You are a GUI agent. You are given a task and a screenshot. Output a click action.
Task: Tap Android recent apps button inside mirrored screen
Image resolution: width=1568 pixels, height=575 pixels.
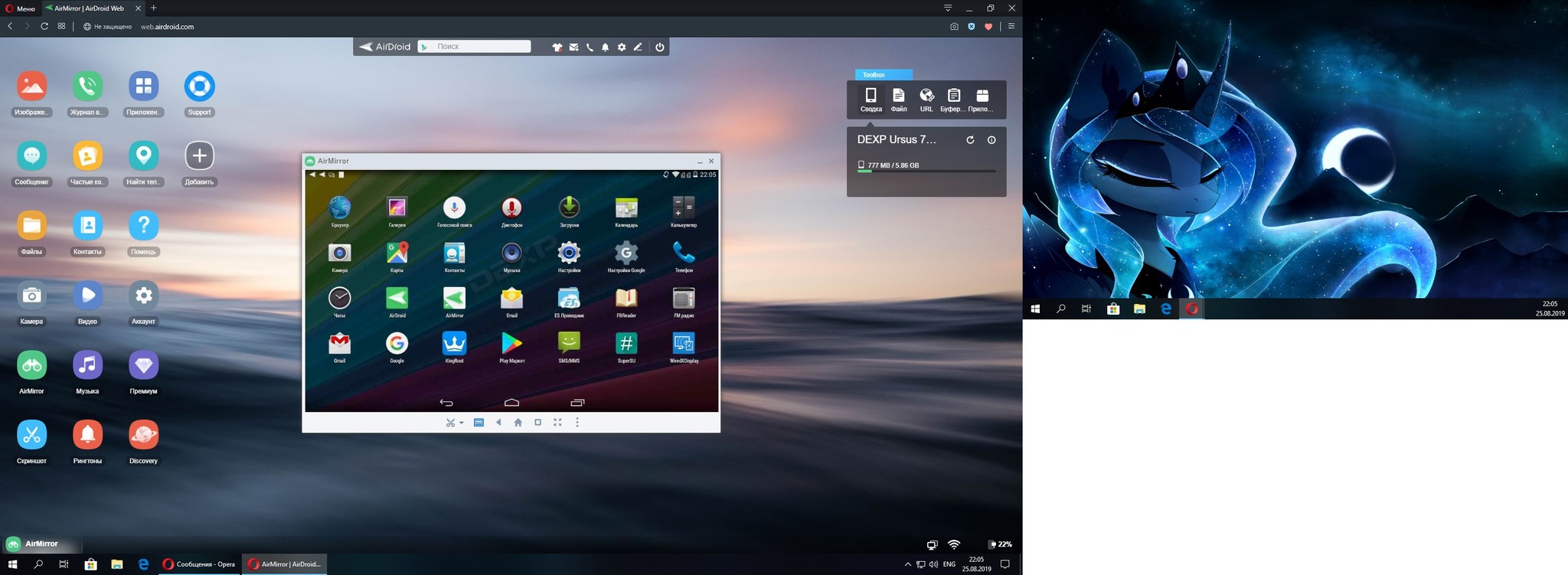click(577, 403)
